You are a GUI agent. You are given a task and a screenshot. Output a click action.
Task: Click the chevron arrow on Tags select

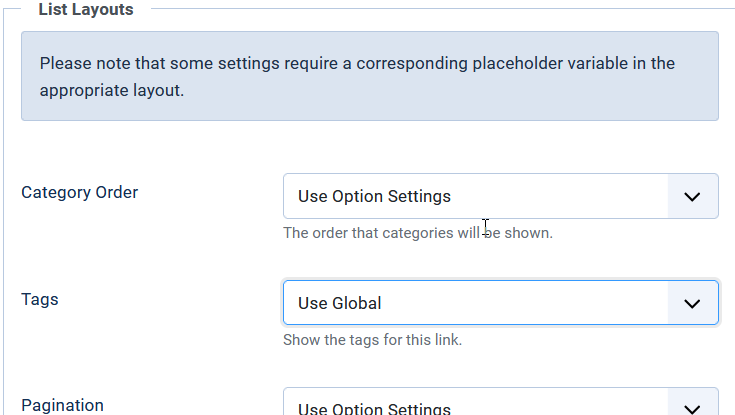click(692, 303)
